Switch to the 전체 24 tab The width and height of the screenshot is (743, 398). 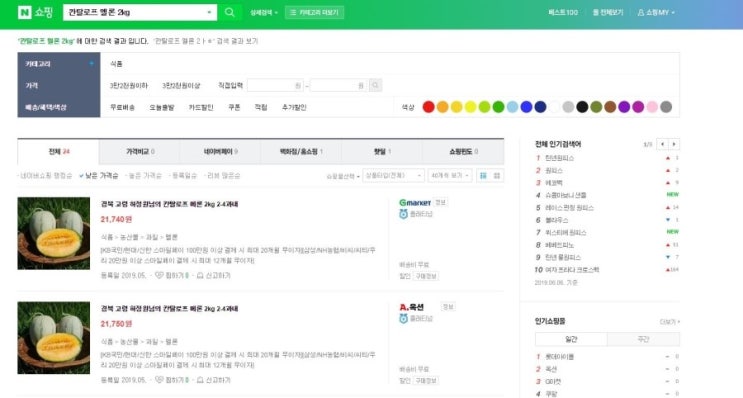point(58,152)
